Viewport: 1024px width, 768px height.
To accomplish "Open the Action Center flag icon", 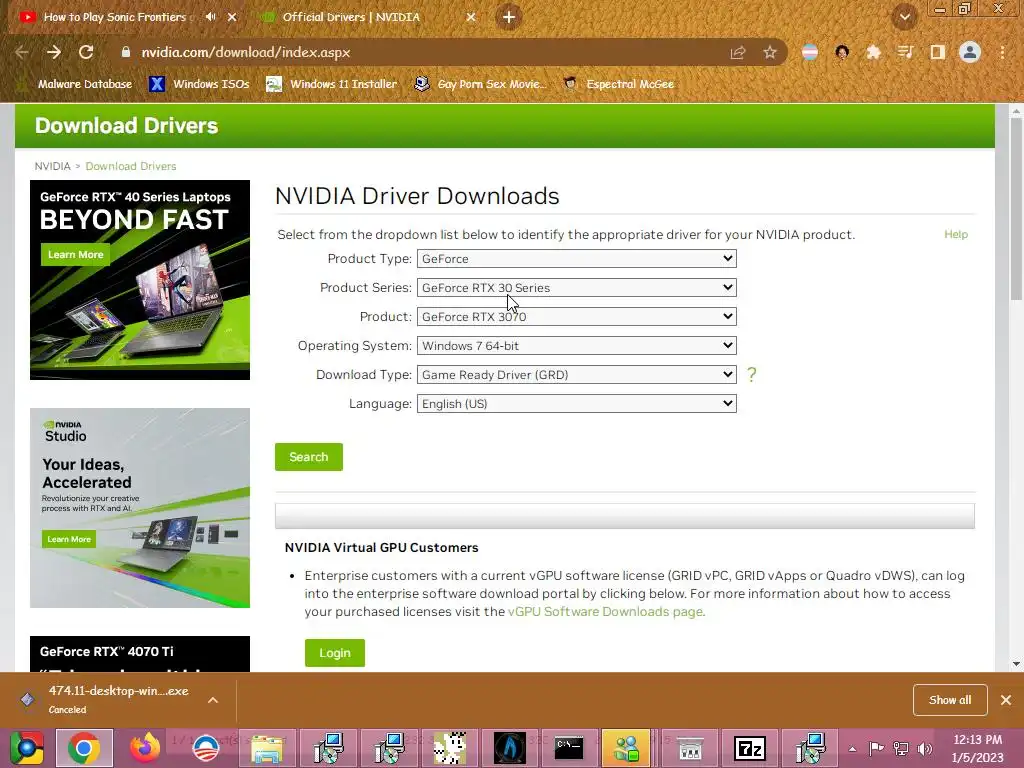I will click(x=876, y=748).
